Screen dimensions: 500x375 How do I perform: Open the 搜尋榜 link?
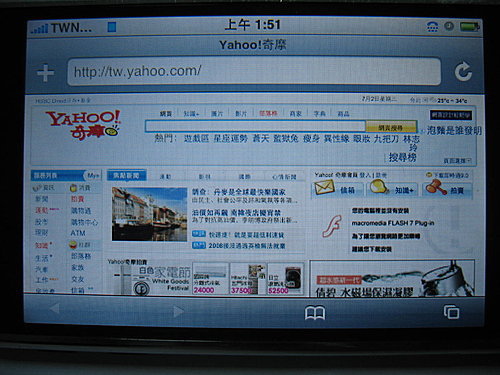tap(402, 157)
